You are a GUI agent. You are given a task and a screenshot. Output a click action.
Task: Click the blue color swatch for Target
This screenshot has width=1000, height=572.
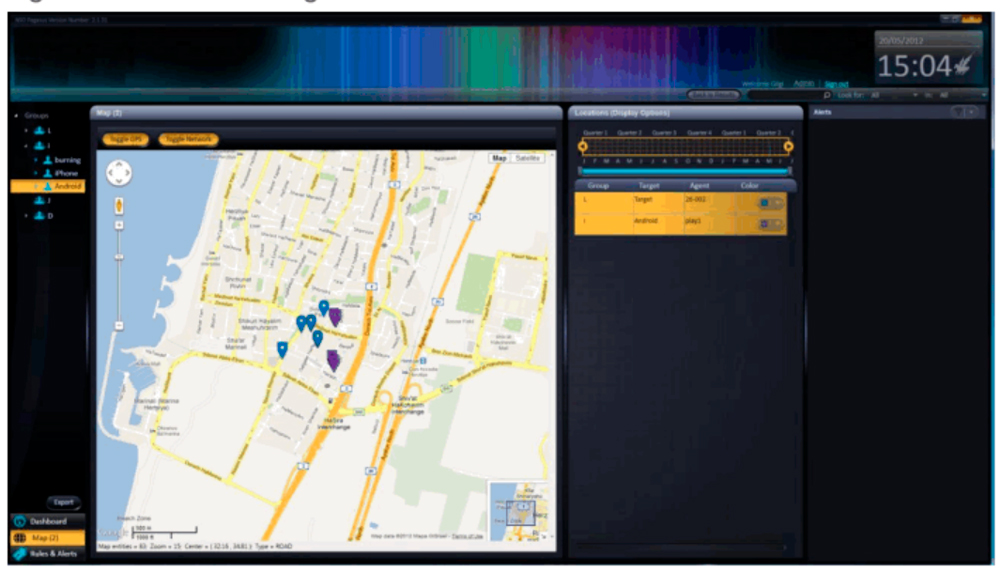(x=764, y=203)
